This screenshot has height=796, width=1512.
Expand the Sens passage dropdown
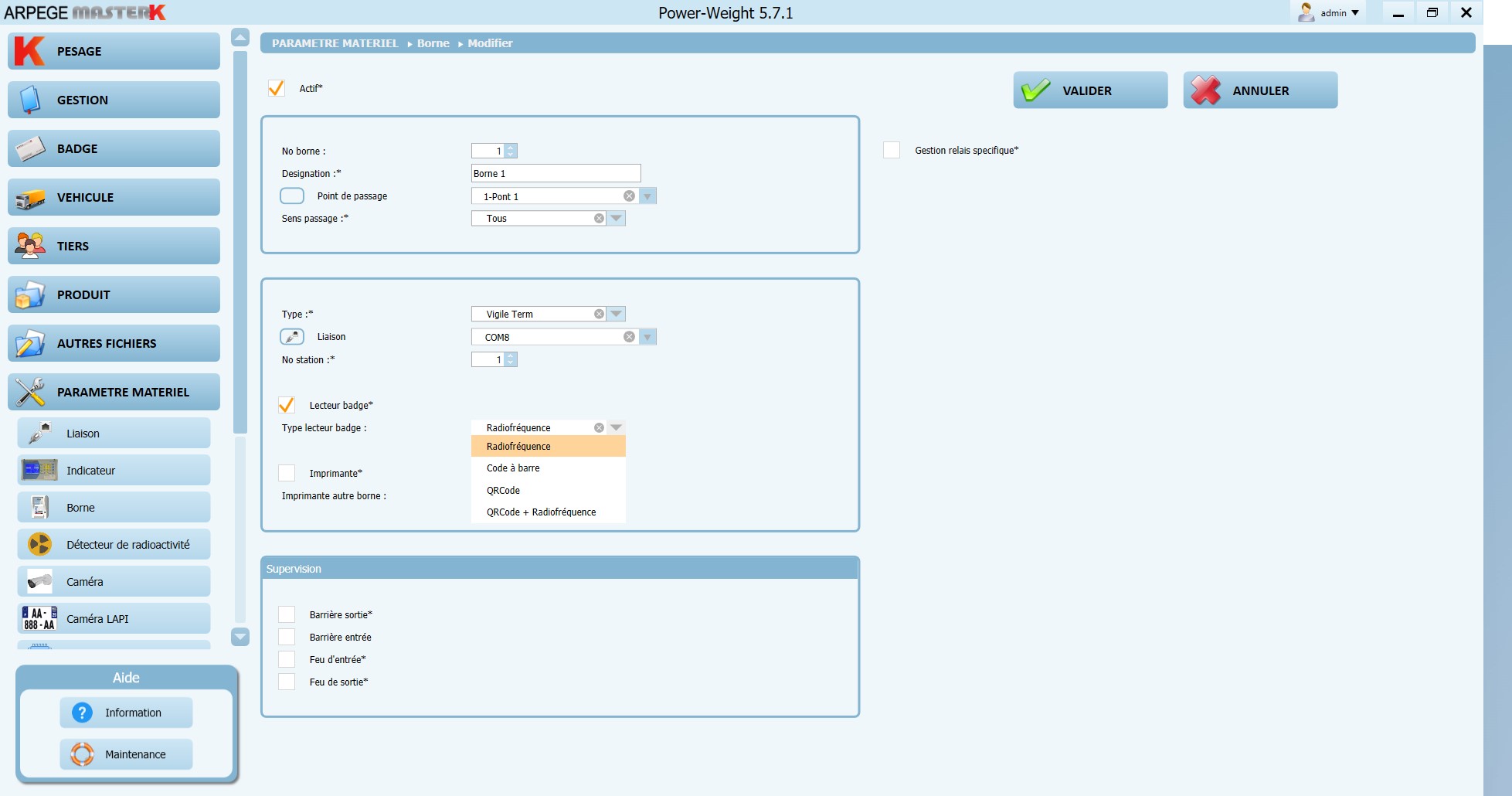(x=616, y=219)
